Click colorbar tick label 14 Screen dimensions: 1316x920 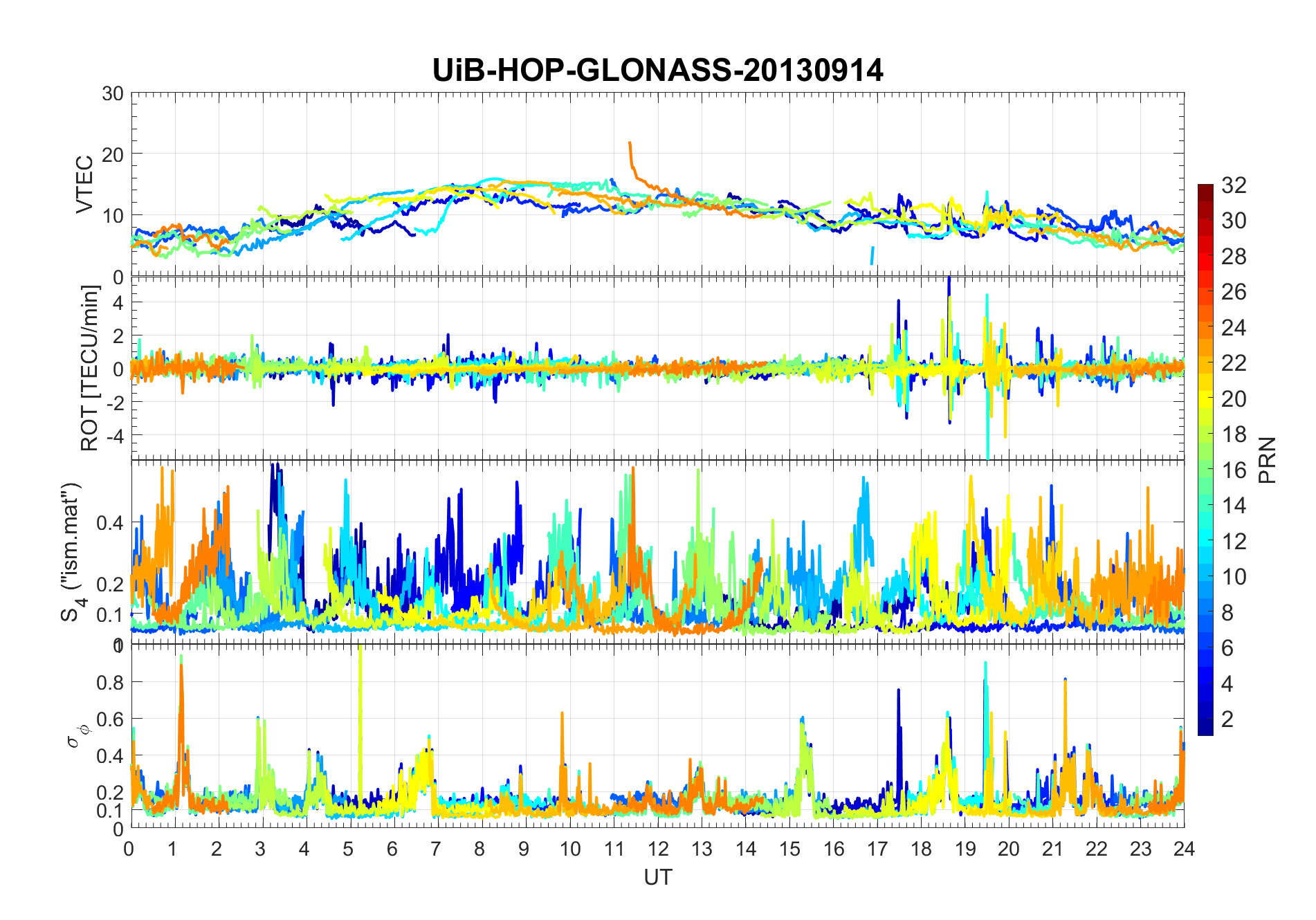[x=1234, y=506]
